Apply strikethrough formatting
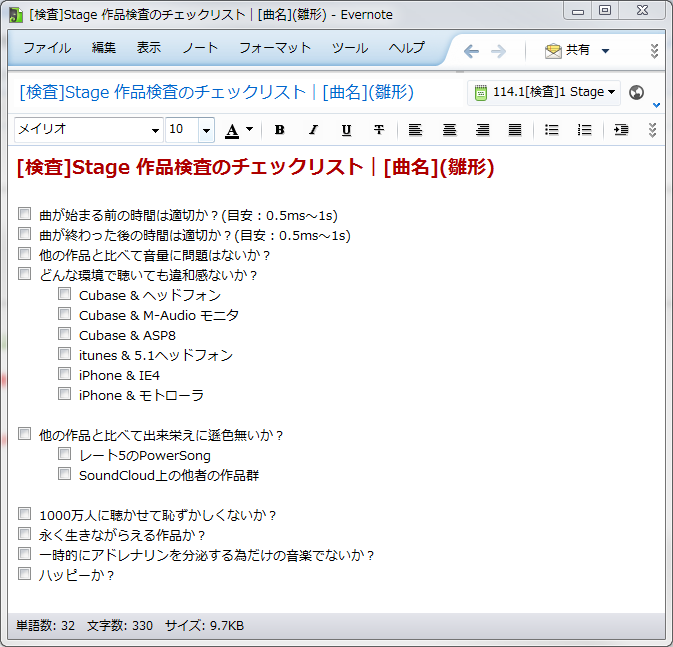The height and width of the screenshot is (647, 673). 379,130
